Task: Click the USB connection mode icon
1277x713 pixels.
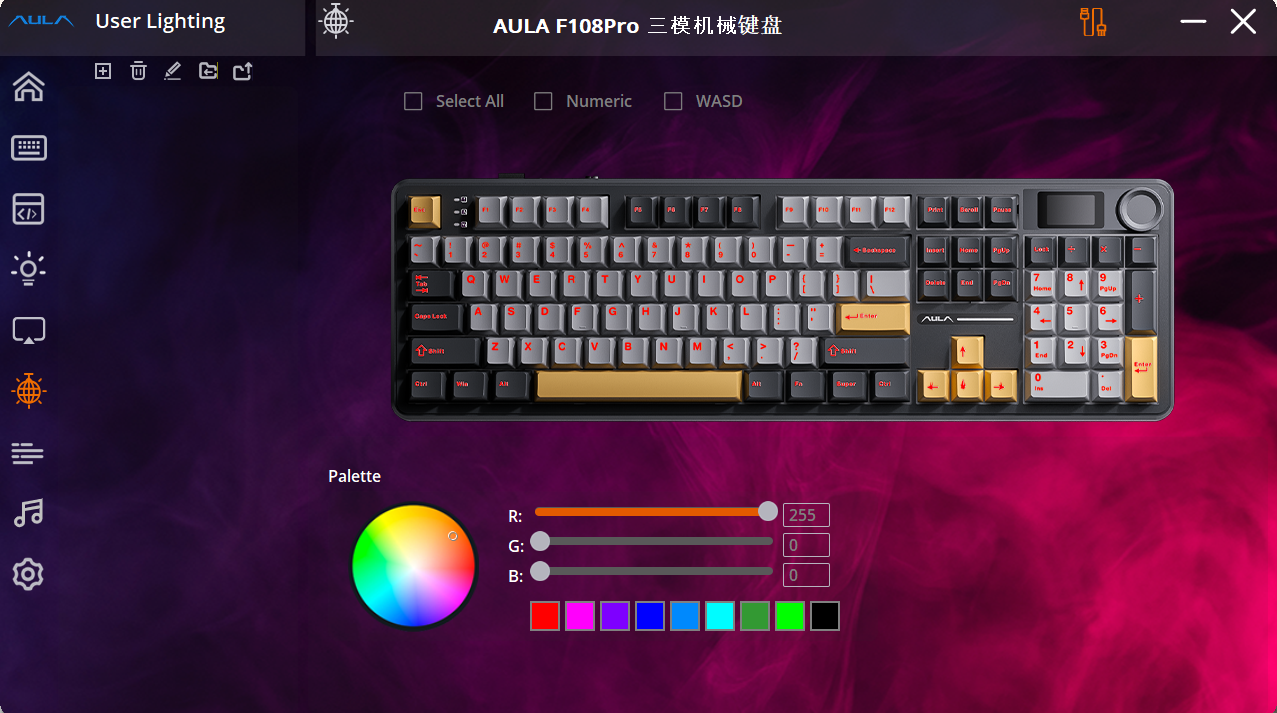Action: point(1093,21)
